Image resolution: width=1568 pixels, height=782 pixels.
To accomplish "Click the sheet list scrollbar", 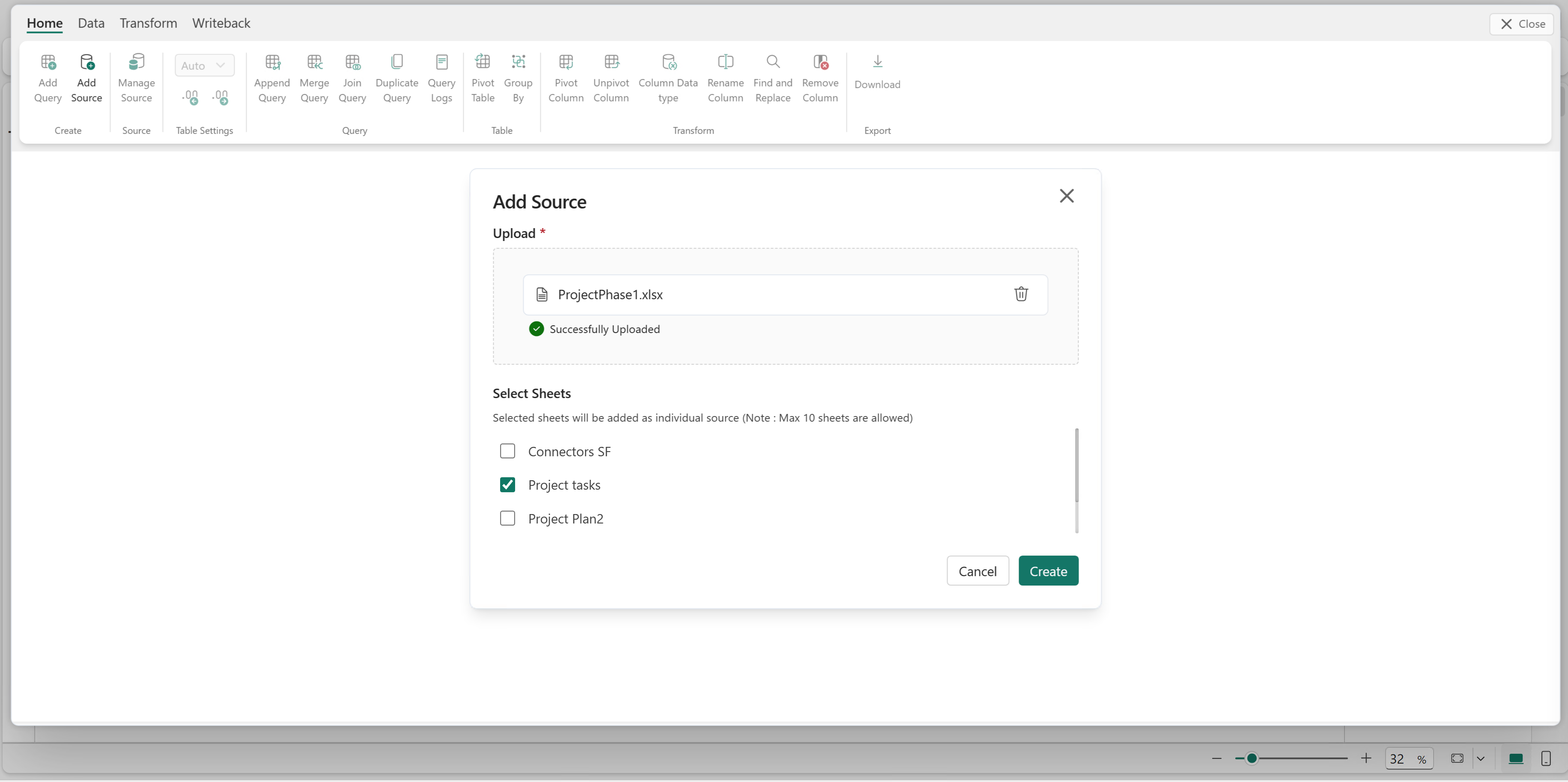I will [1076, 466].
